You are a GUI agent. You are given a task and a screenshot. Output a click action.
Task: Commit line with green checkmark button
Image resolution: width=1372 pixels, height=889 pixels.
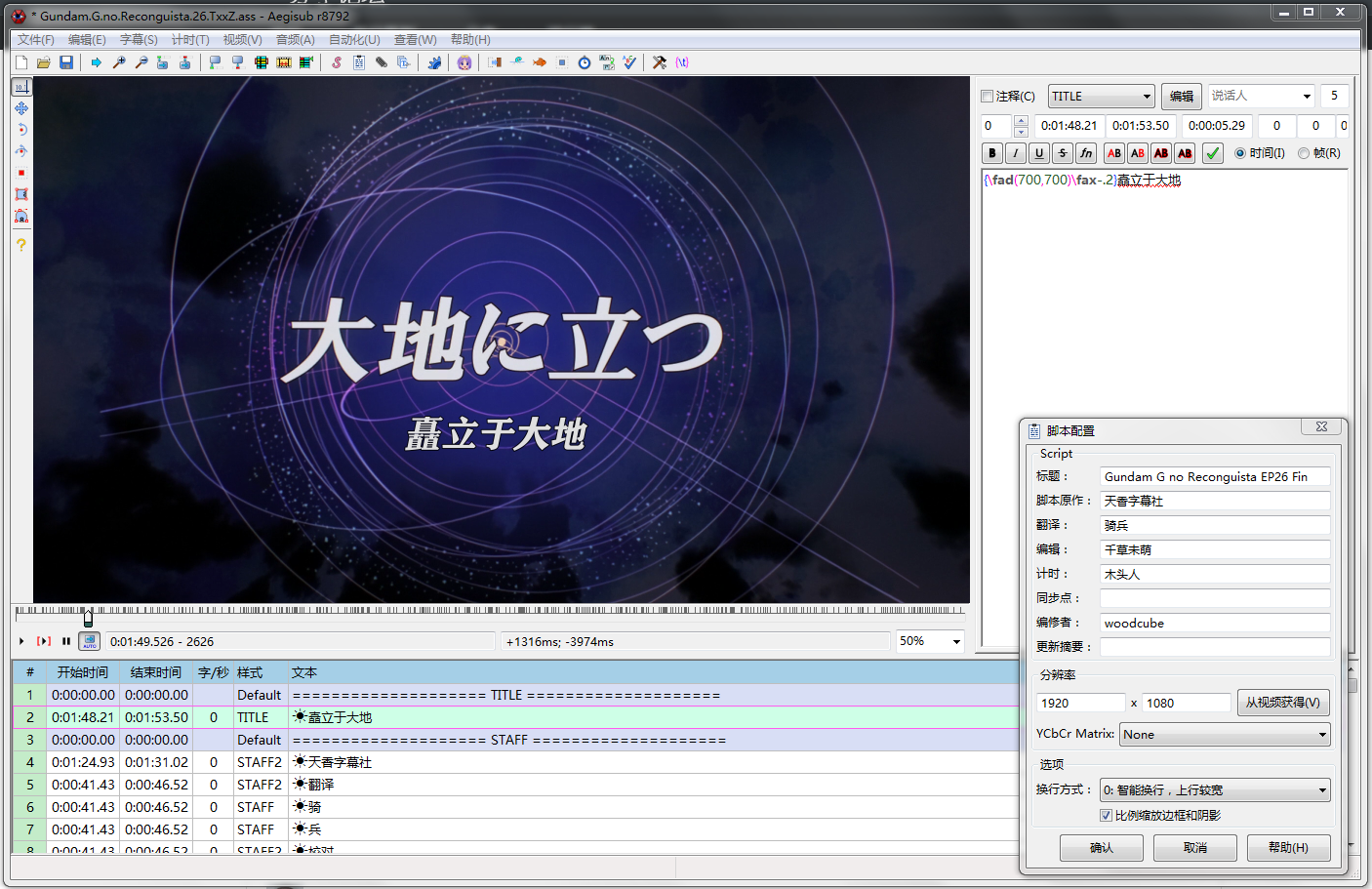[1212, 153]
